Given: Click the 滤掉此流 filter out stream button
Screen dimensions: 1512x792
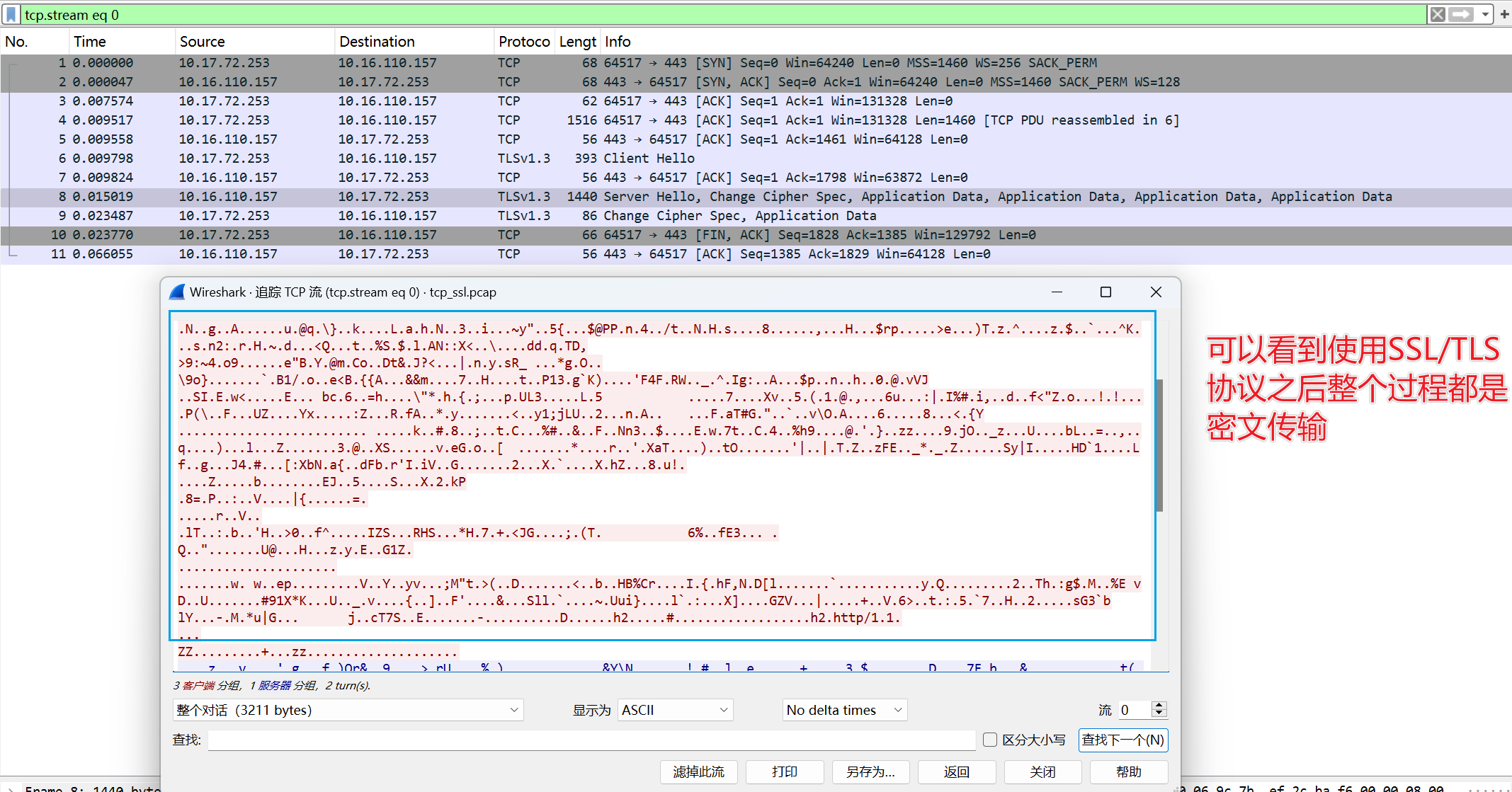Looking at the screenshot, I should (698, 771).
